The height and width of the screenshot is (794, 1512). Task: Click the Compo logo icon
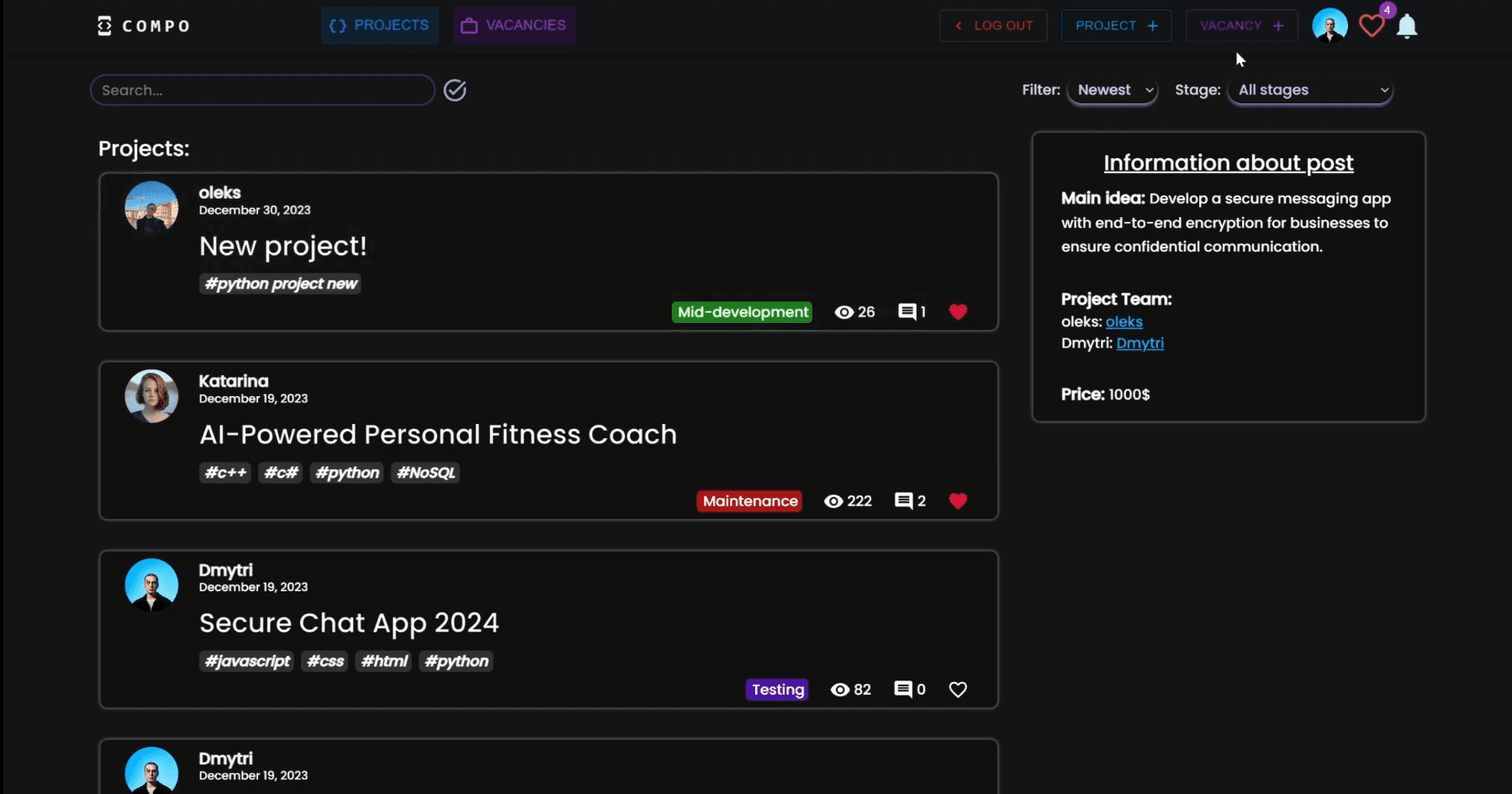click(104, 26)
